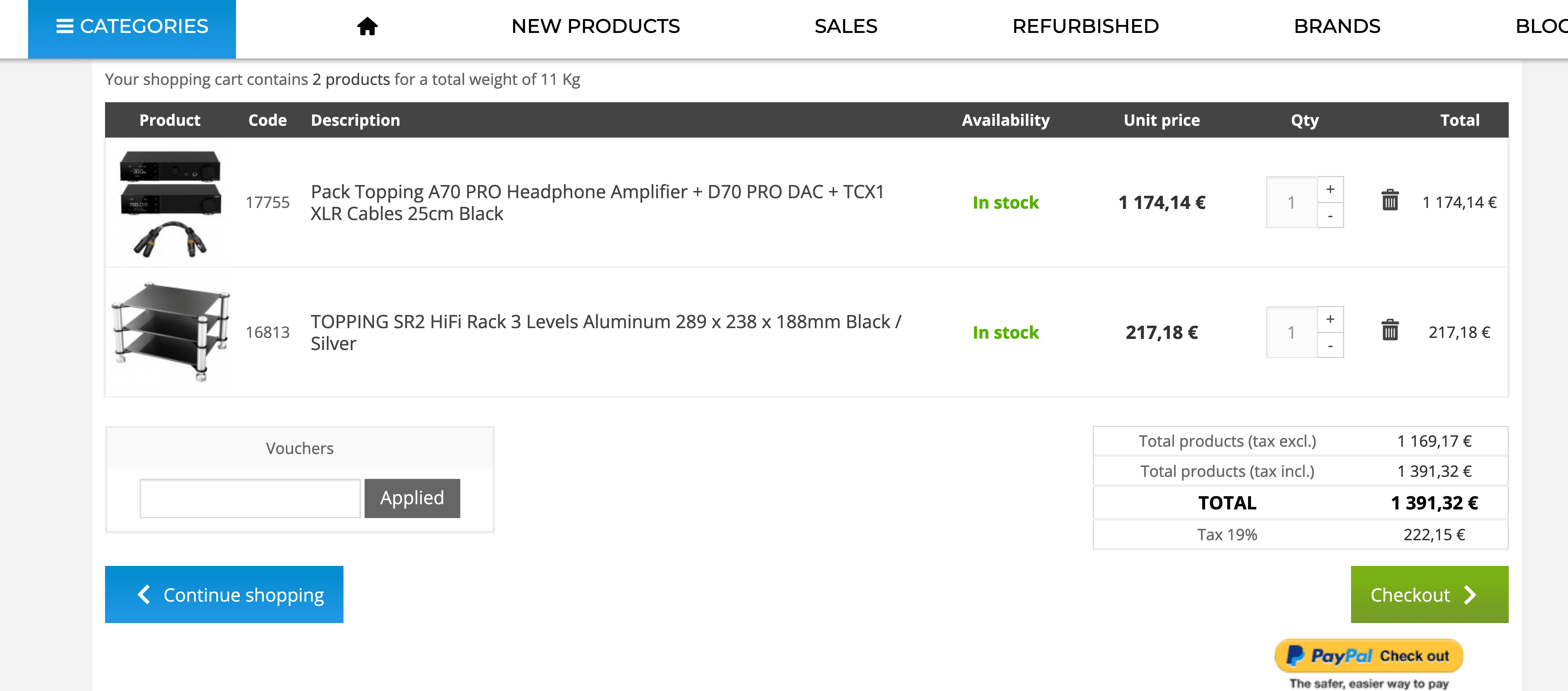
Task: Pay using the PayPal Check out button
Action: click(1368, 656)
